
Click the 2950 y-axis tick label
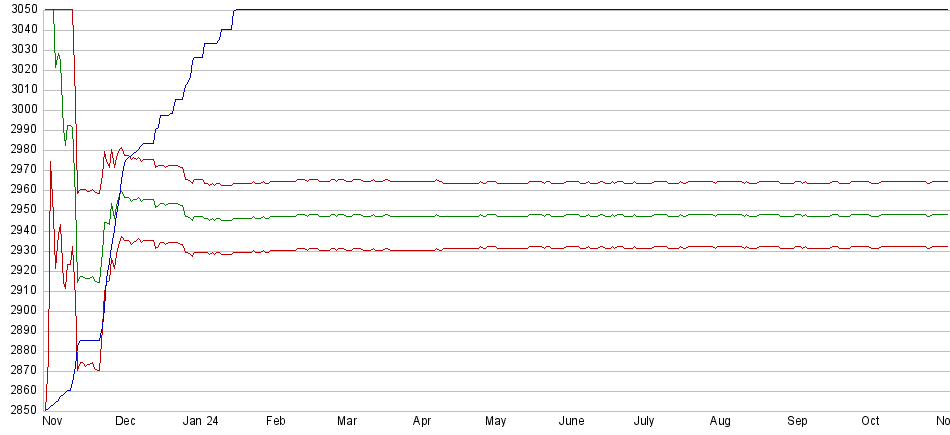coord(19,210)
